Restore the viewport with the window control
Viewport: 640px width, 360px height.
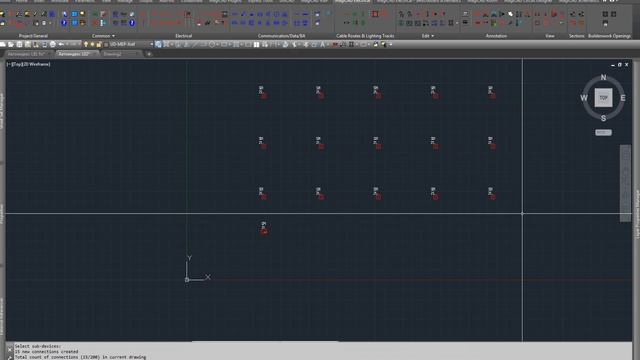(620, 64)
